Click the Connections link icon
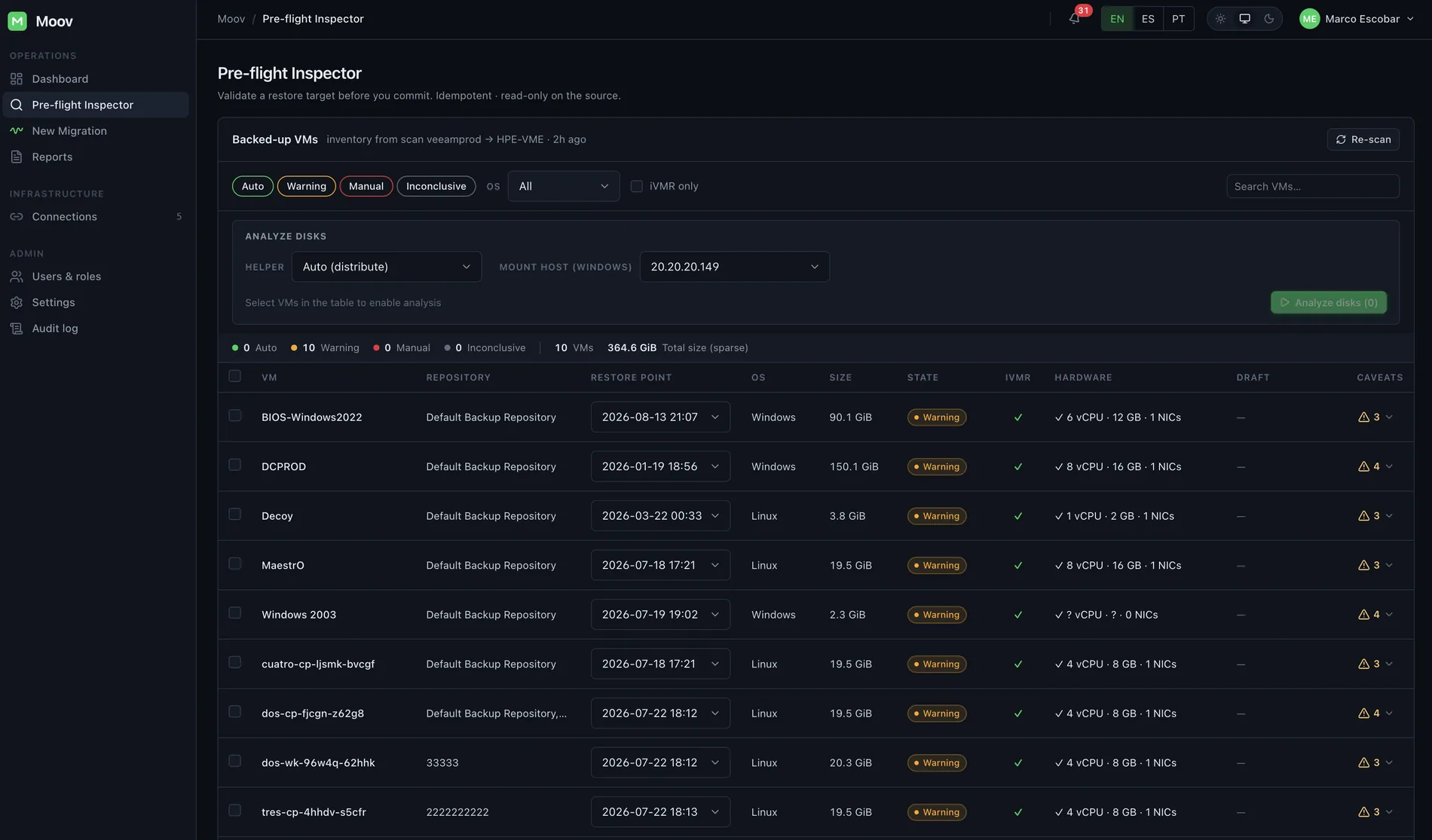This screenshot has height=840, width=1432. coord(17,217)
